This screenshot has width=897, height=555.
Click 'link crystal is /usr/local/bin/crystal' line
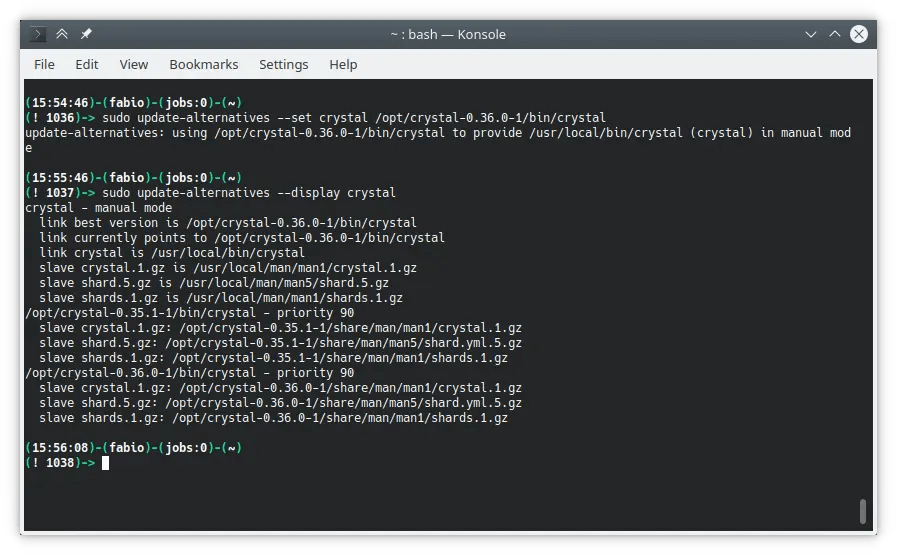[x=172, y=252]
